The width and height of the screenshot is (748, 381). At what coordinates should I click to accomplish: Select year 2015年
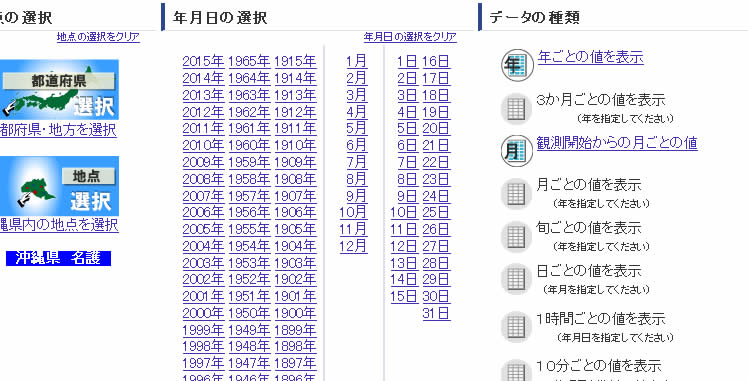click(x=203, y=61)
